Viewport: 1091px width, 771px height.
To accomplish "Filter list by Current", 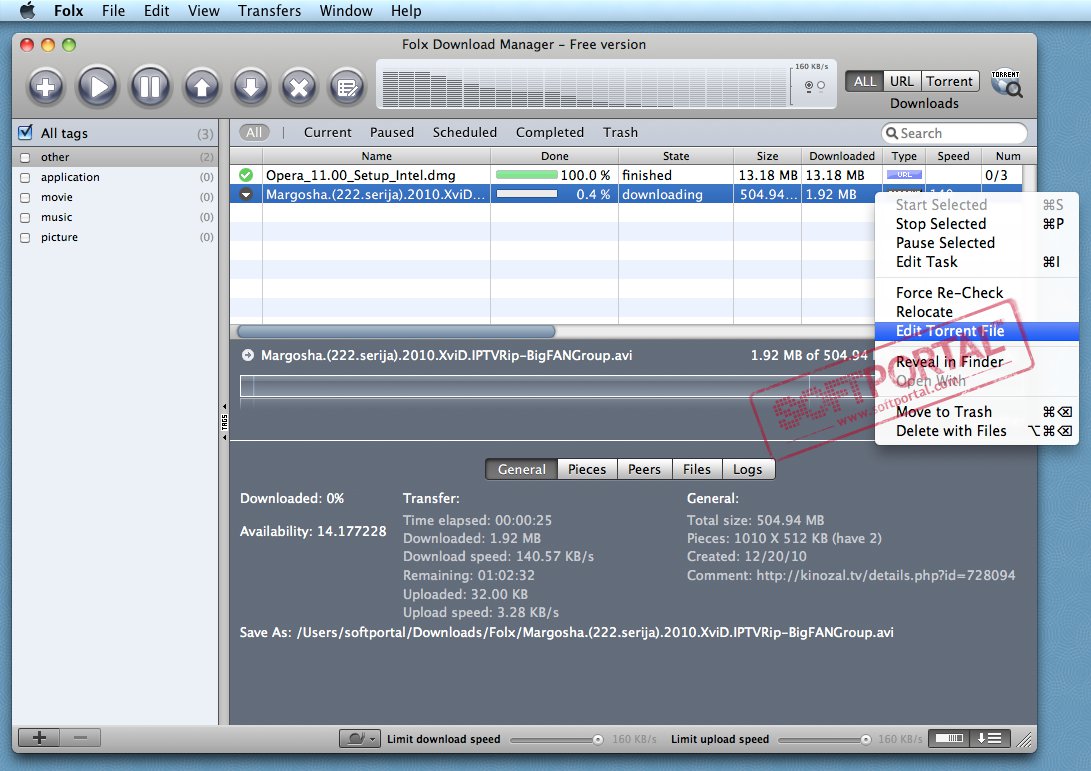I will [328, 132].
